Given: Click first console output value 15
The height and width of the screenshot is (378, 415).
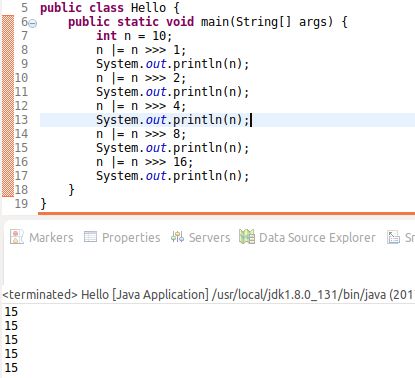Looking at the screenshot, I should click(x=11, y=312).
